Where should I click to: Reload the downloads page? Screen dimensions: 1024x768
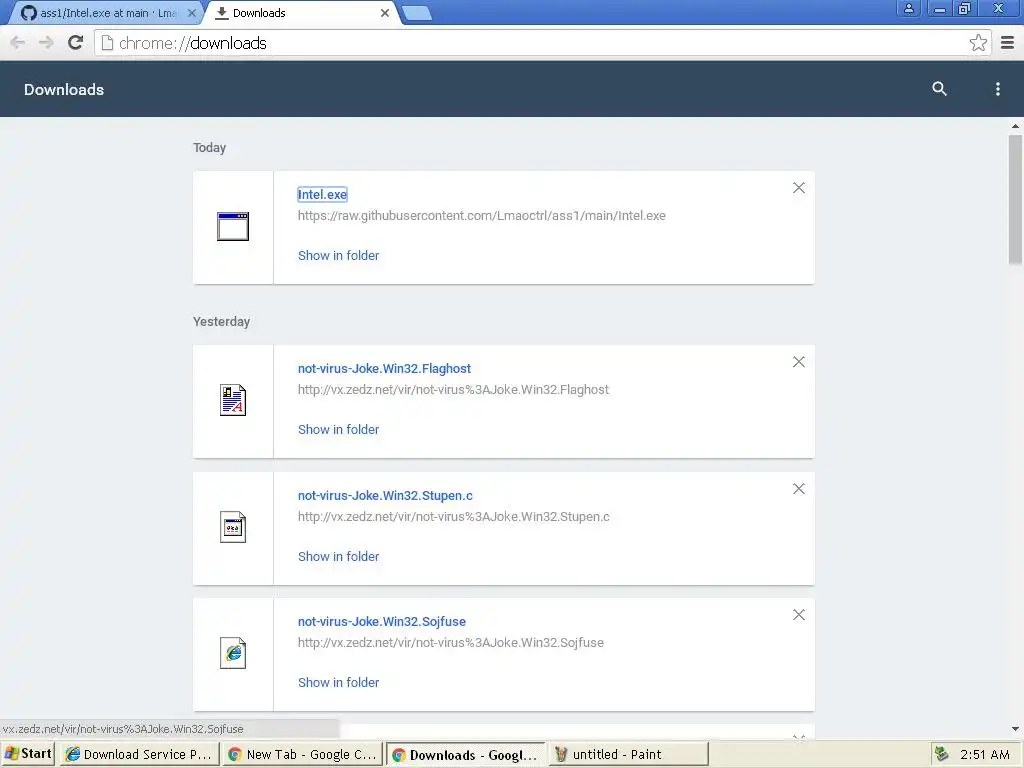click(76, 43)
